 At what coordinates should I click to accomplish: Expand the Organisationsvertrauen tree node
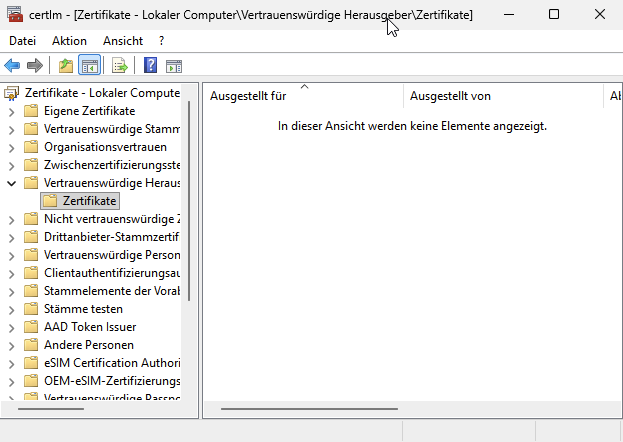[x=11, y=147]
